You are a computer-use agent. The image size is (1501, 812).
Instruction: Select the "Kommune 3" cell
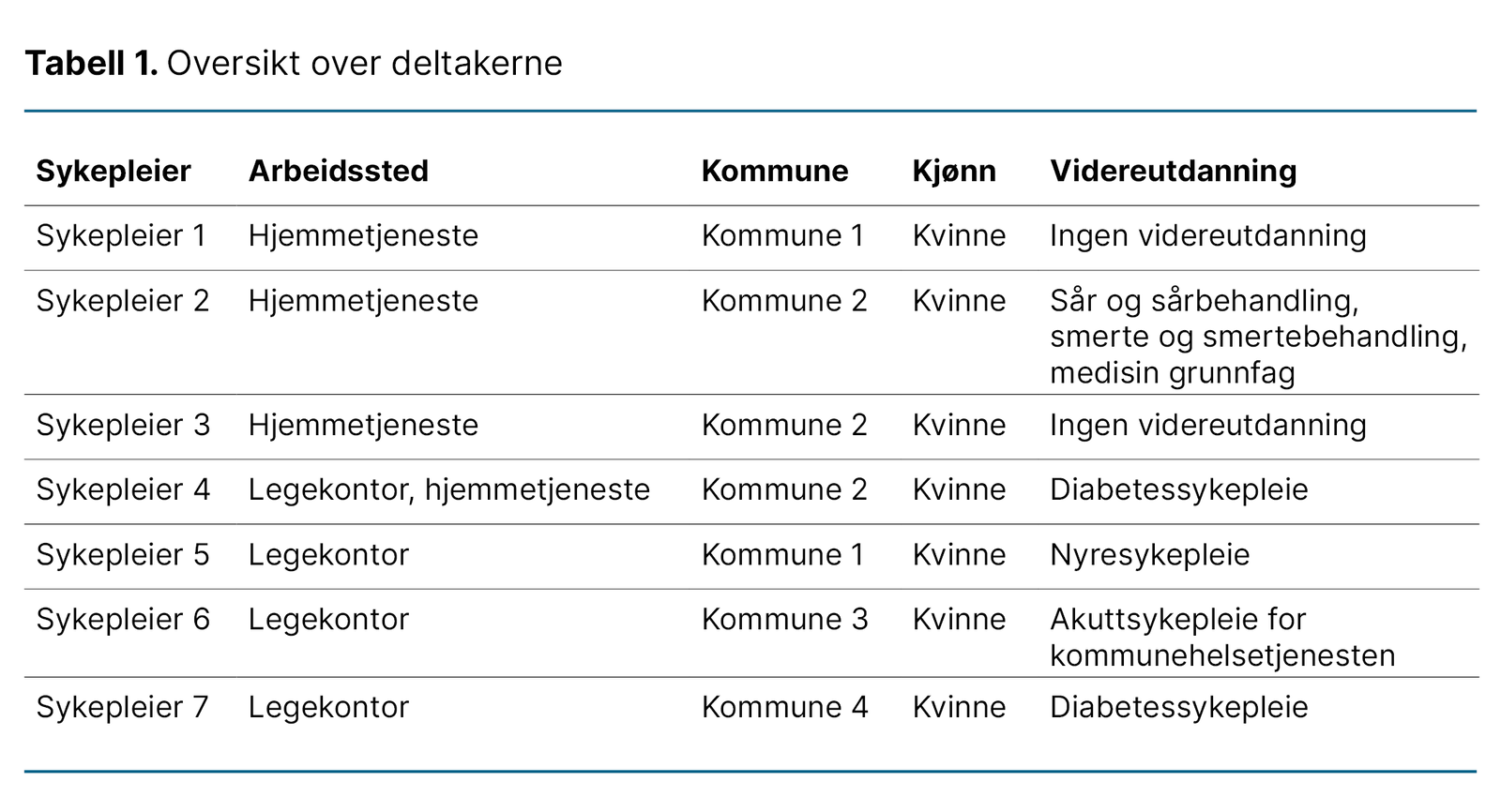pos(784,619)
